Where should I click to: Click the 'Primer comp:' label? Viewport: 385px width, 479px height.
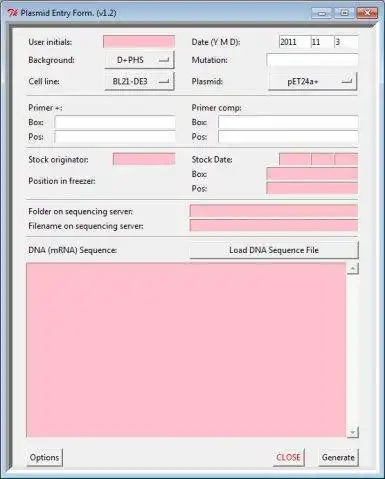tap(216, 108)
